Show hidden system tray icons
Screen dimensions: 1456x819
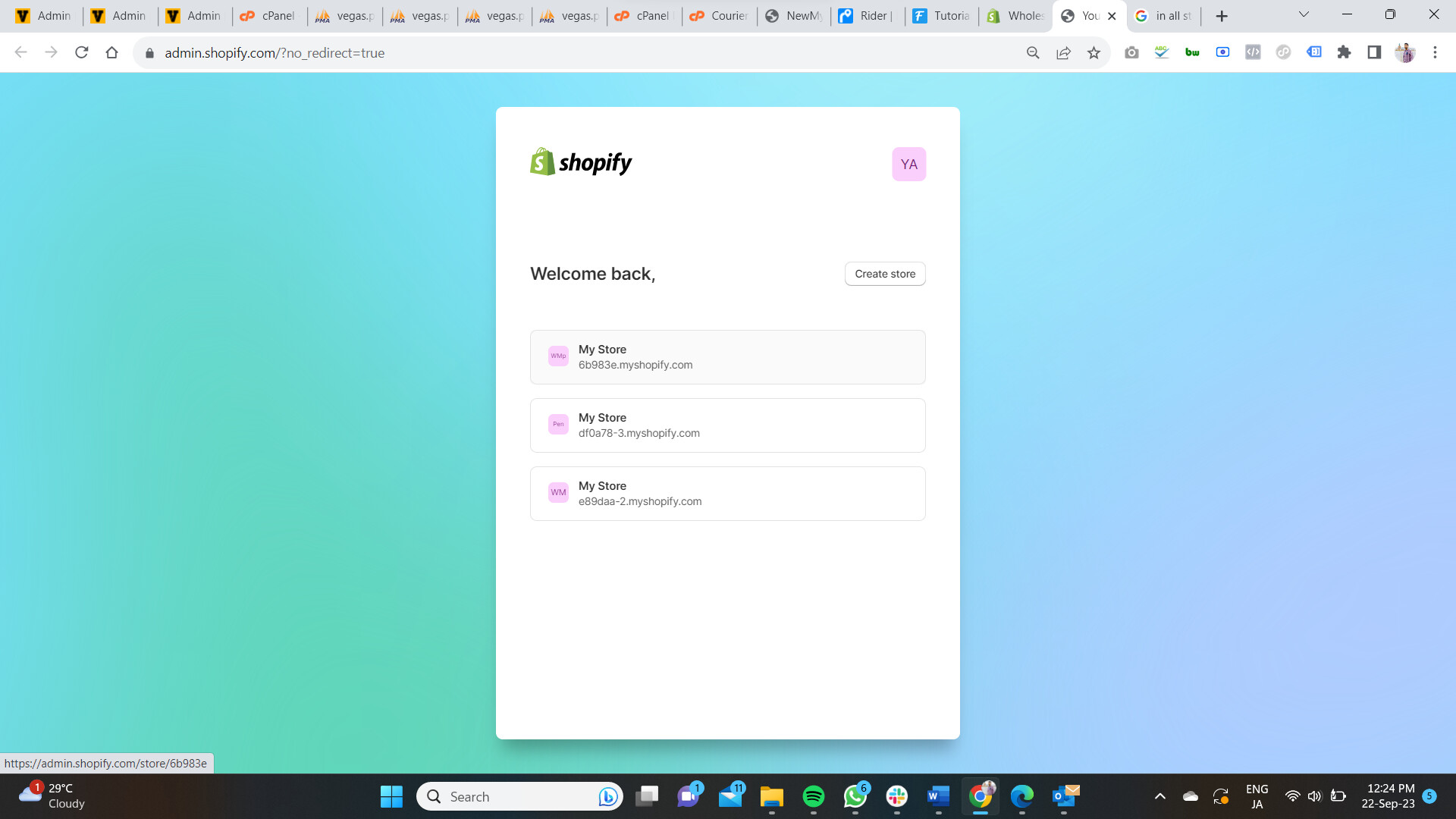click(x=1159, y=796)
